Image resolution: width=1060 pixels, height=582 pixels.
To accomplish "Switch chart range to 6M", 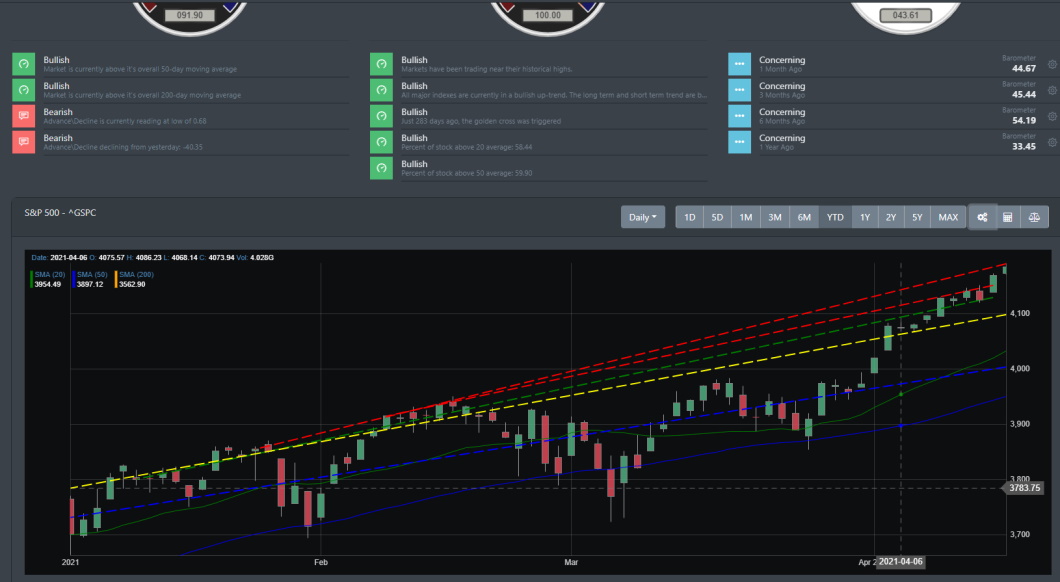I will pos(805,217).
